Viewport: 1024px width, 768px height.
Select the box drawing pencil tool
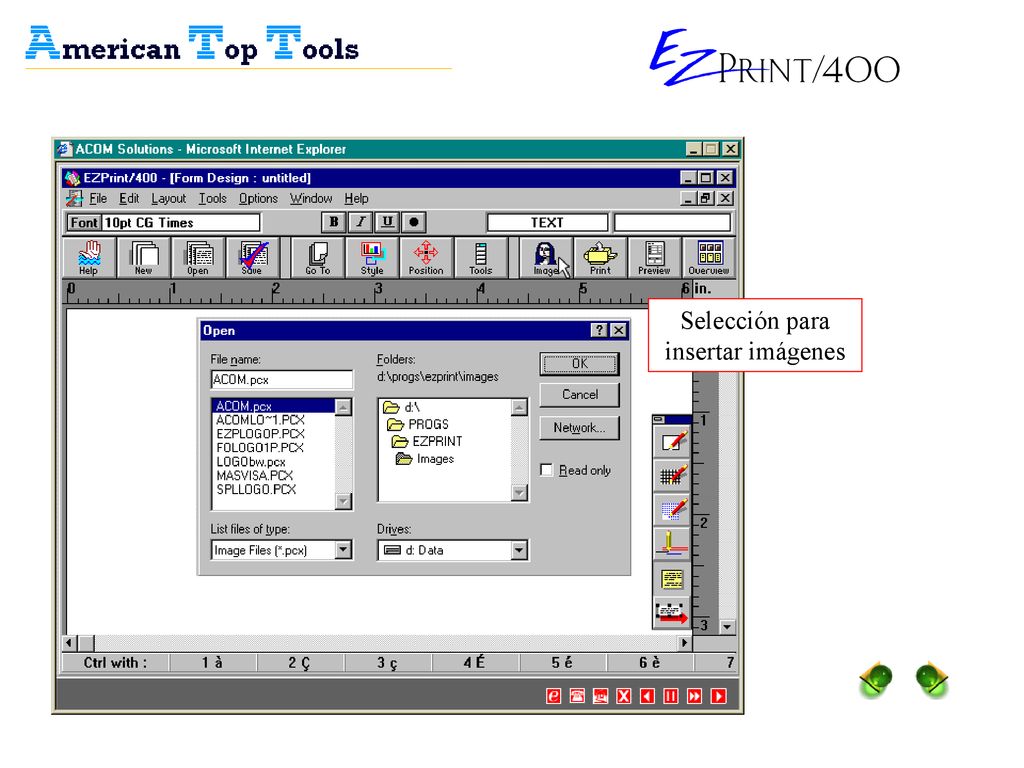(x=673, y=441)
